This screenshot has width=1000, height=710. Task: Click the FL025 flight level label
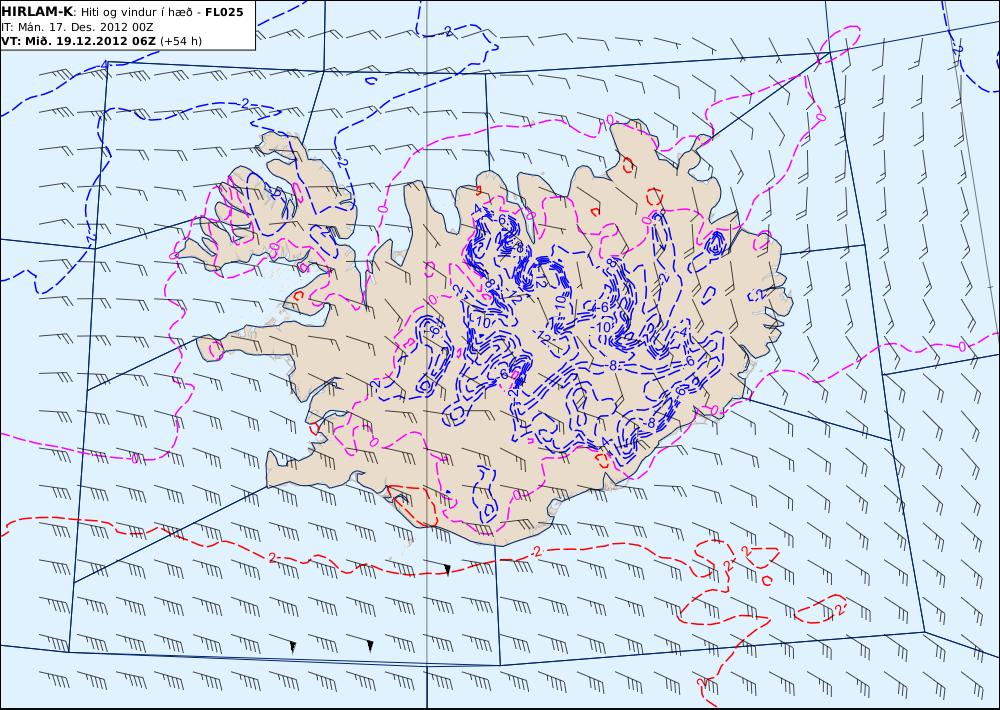point(224,12)
